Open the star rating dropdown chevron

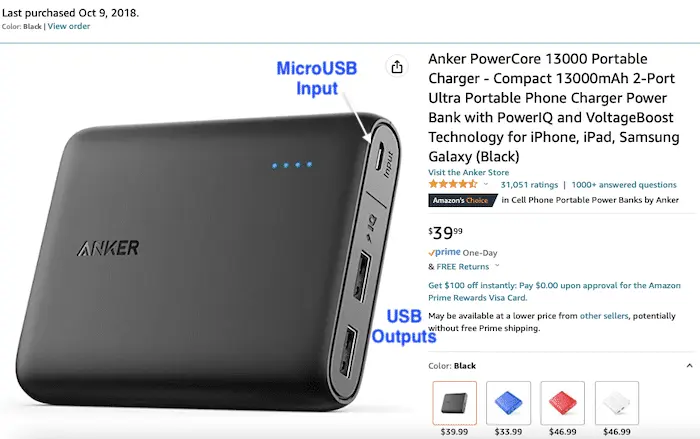[486, 184]
